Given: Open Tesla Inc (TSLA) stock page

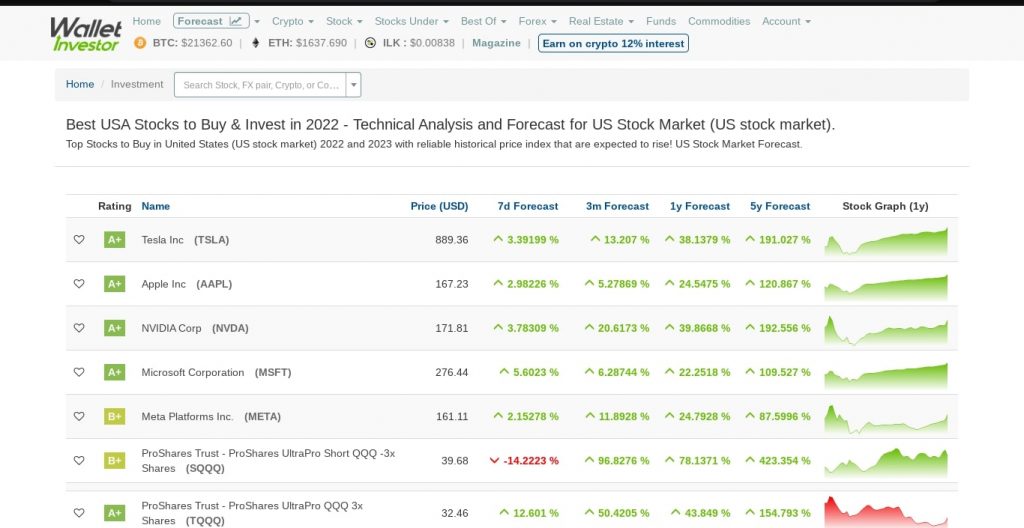Looking at the screenshot, I should click(x=185, y=240).
